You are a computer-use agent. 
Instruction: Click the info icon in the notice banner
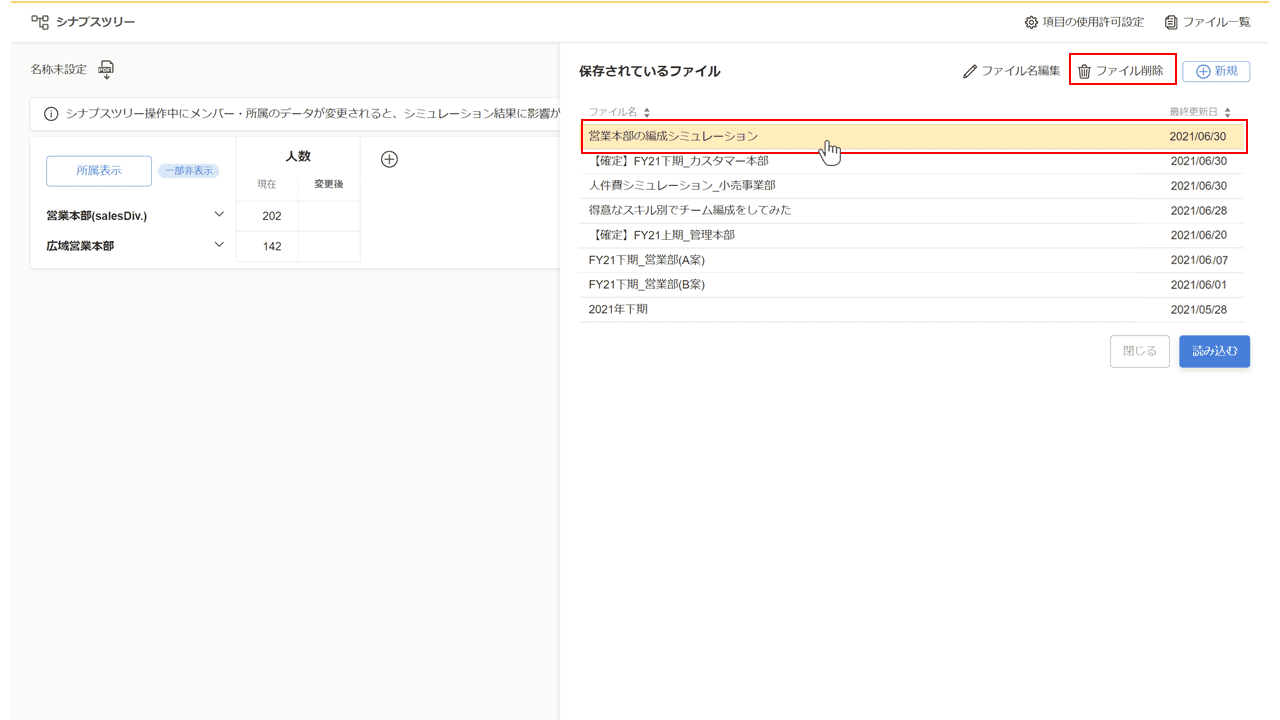(x=51, y=114)
